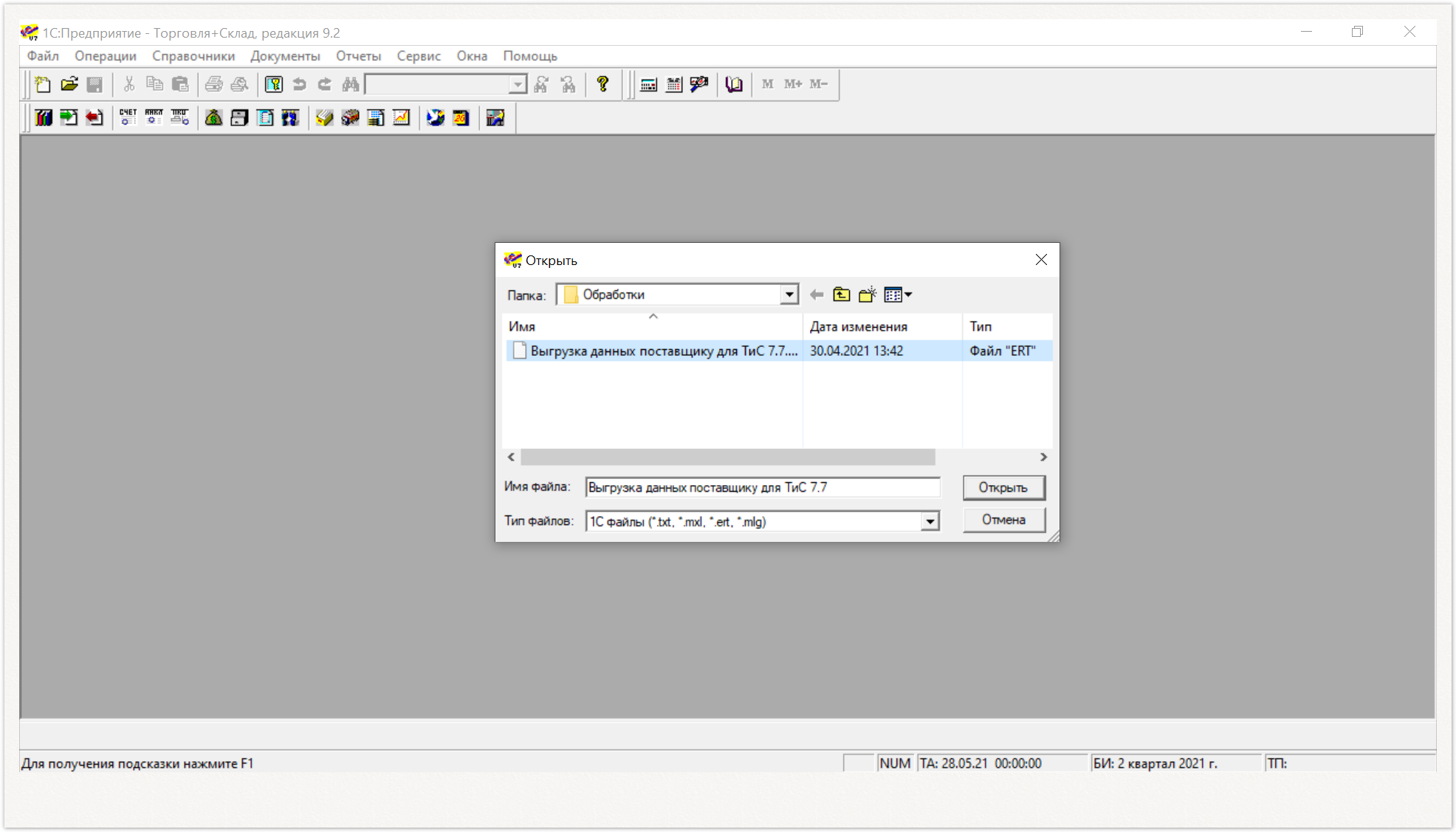Click the Print toolbar icon

[213, 84]
